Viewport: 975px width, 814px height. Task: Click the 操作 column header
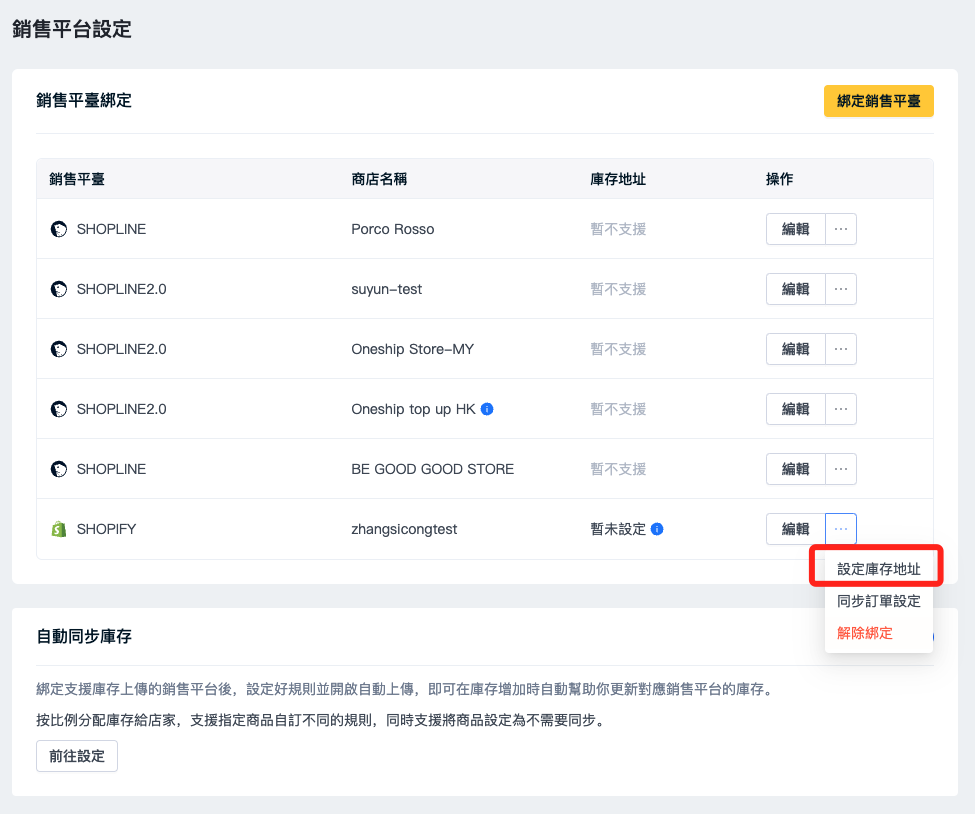click(x=780, y=179)
